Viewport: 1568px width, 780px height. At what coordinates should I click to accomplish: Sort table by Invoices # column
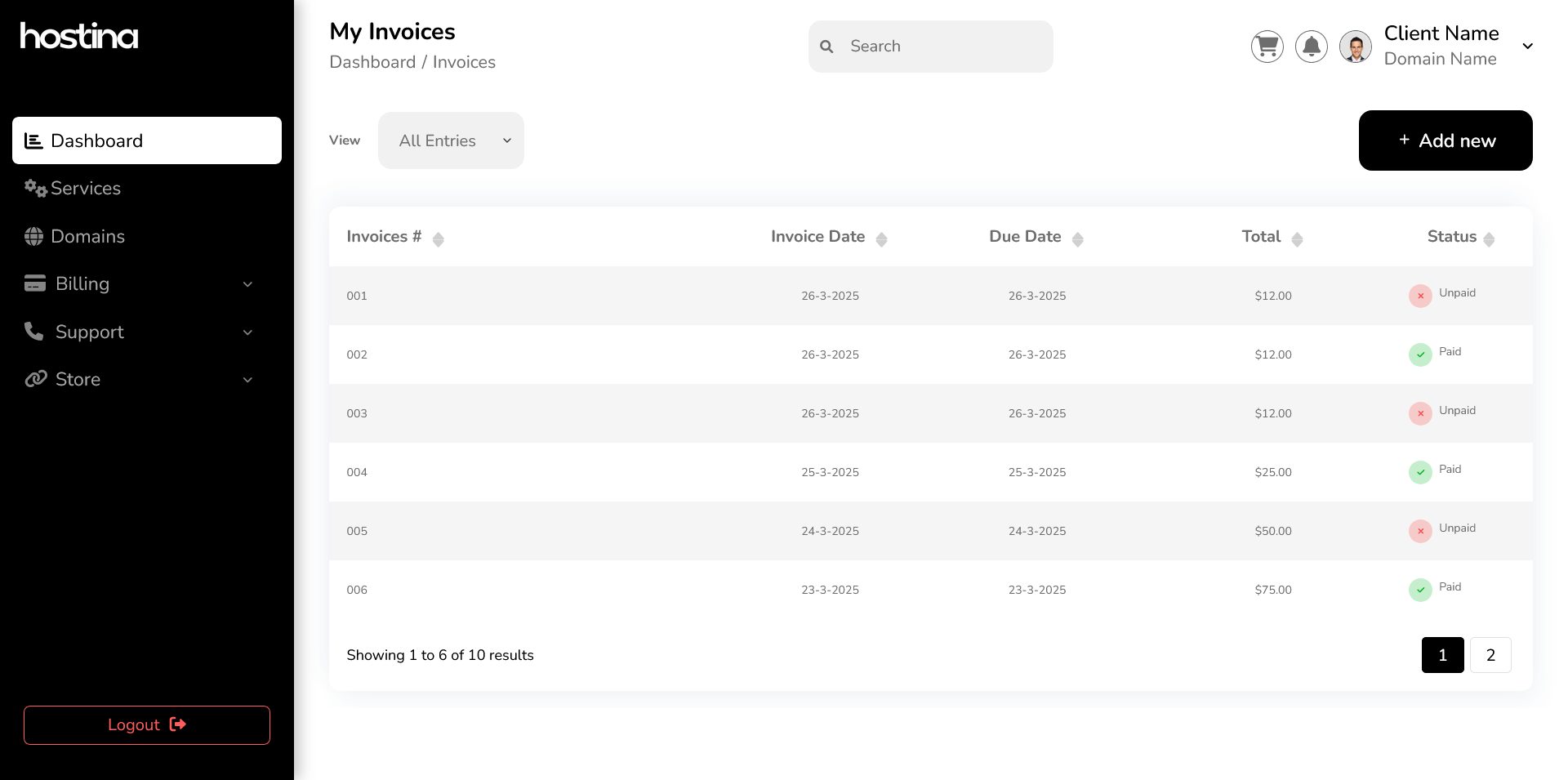pos(438,239)
